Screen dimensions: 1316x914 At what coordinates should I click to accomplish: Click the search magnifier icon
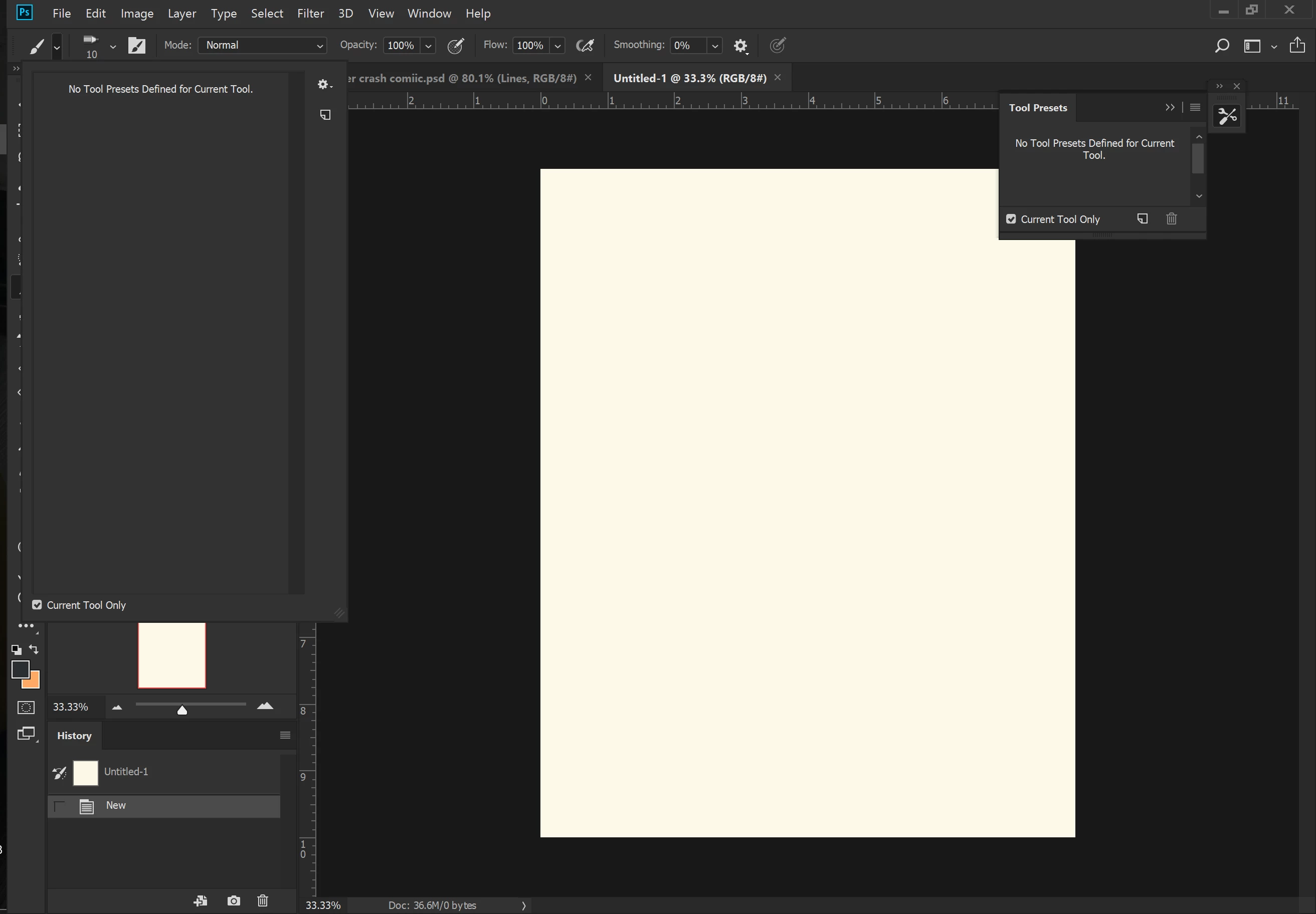[1221, 45]
